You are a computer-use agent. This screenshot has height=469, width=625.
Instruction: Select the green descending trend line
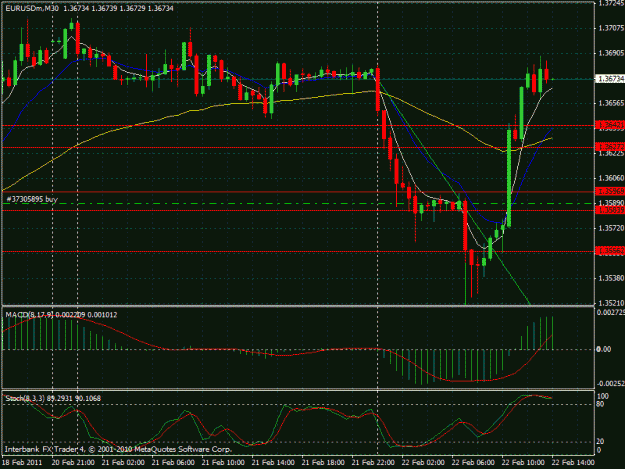(454, 194)
